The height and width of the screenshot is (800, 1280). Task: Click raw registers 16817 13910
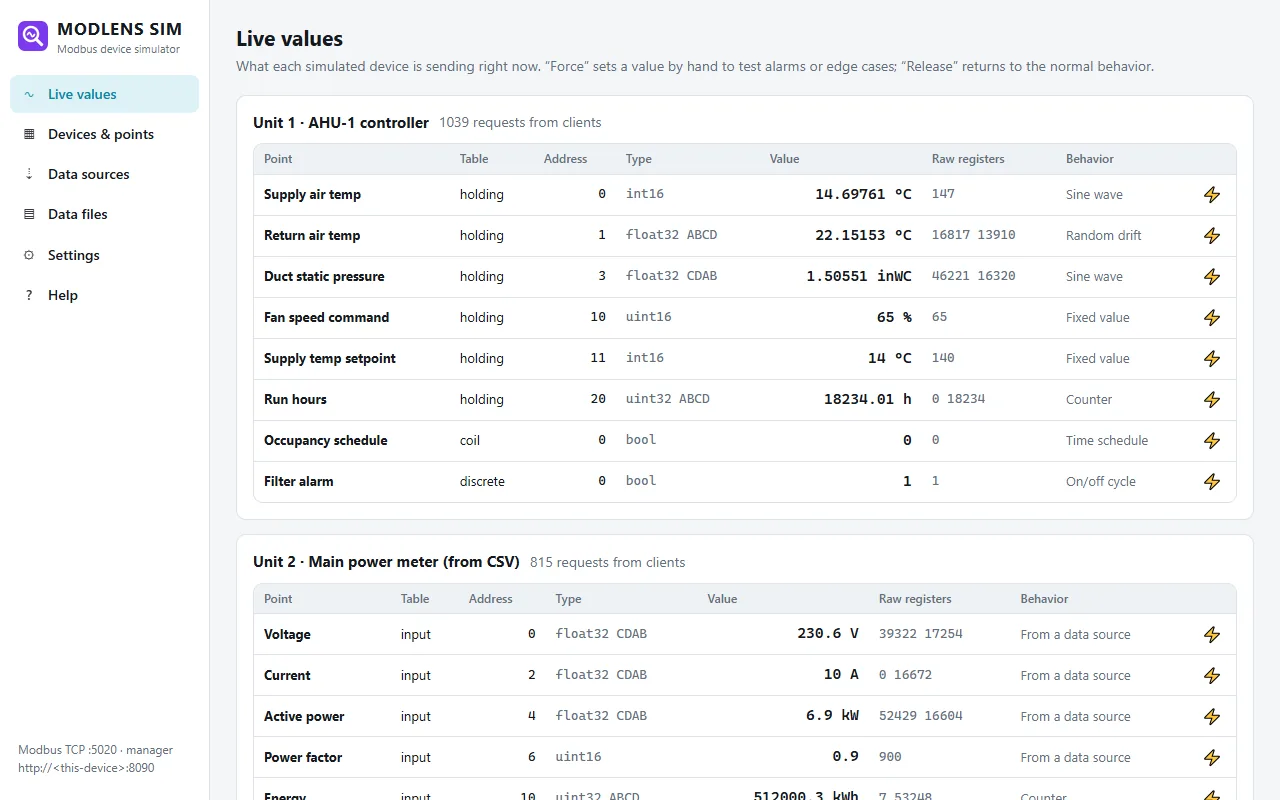coord(973,235)
